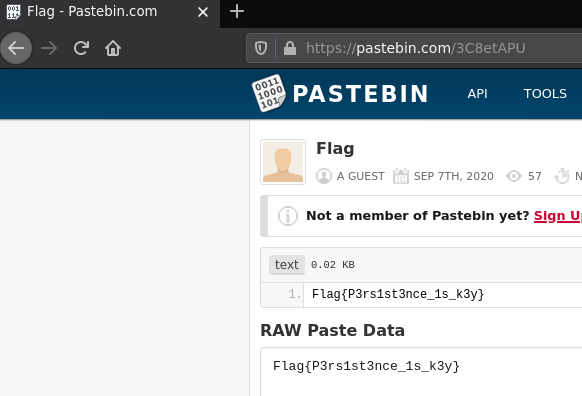This screenshot has width=582, height=396.
Task: Click line number 1 in paste
Action: pyautogui.click(x=295, y=294)
